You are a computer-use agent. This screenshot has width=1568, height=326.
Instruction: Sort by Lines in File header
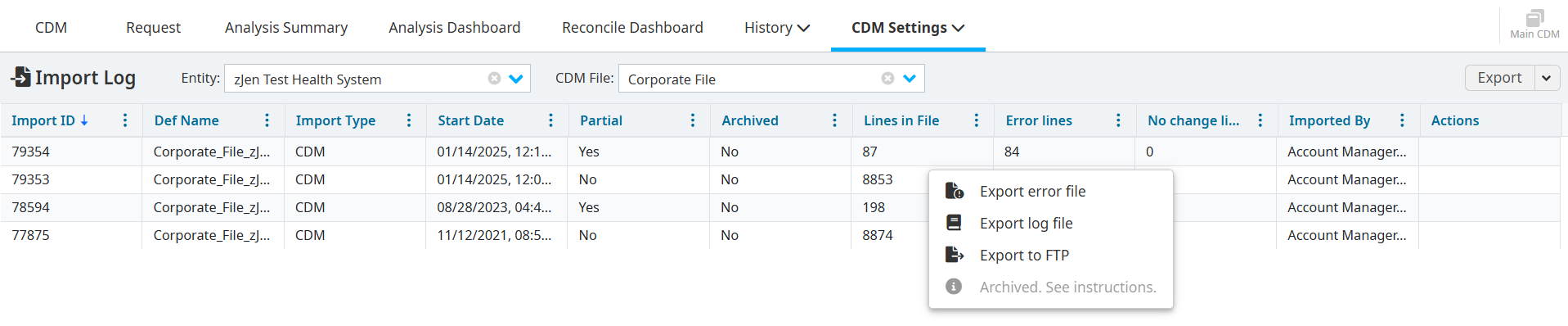point(901,120)
